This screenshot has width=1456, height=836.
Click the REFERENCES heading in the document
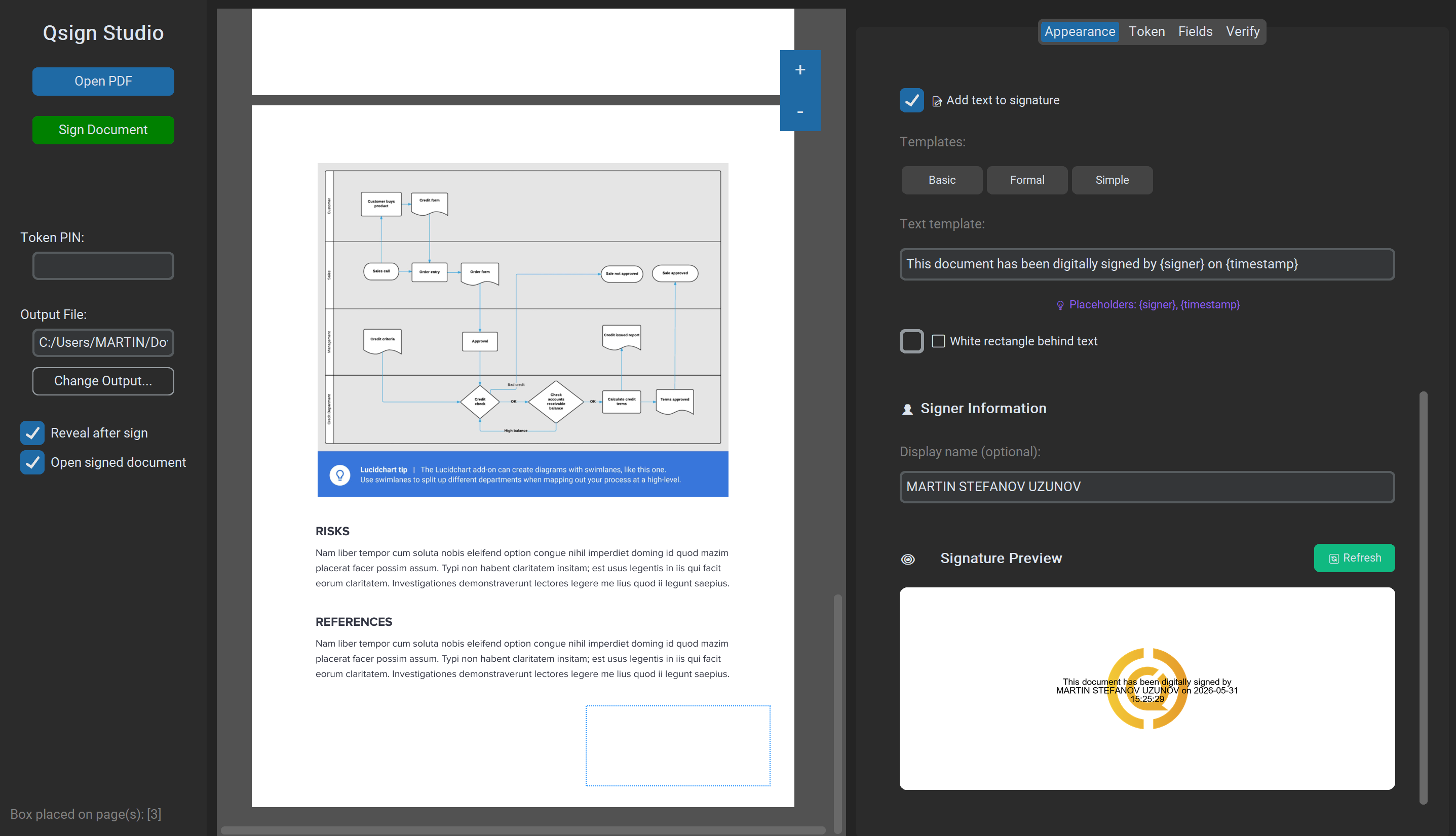tap(354, 622)
